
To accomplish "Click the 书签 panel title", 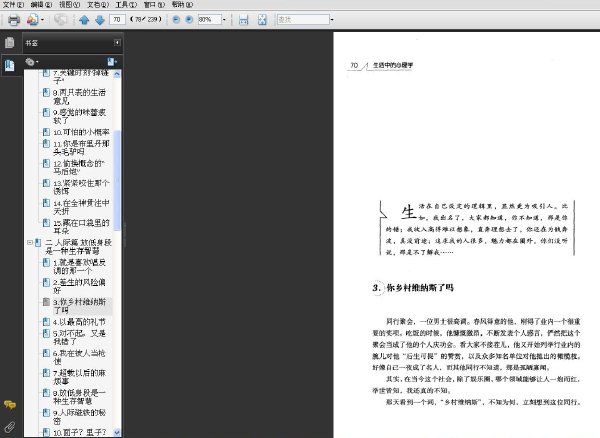I will [x=31, y=43].
